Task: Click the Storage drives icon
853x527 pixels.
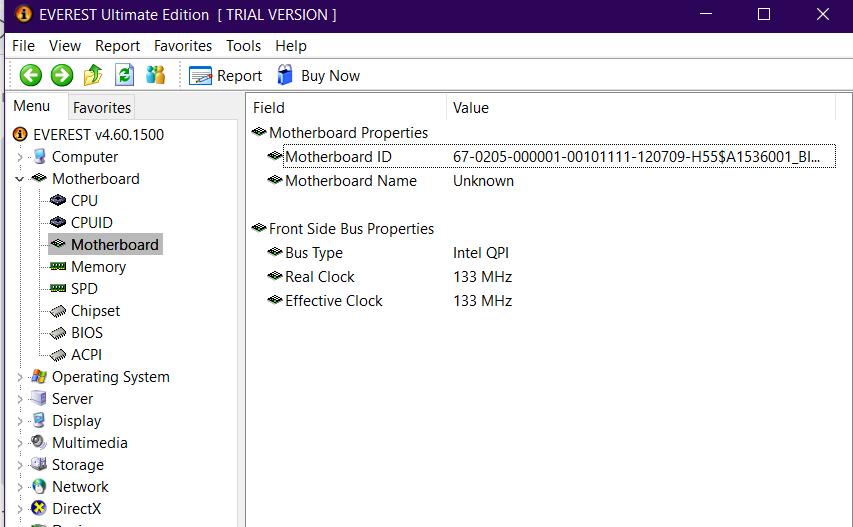Action: click(x=39, y=464)
